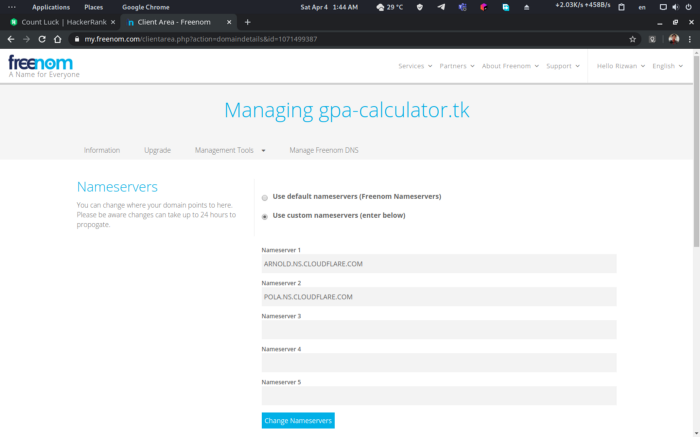Open Telegram tray icon
This screenshot has height=437, width=700.
[x=441, y=7]
